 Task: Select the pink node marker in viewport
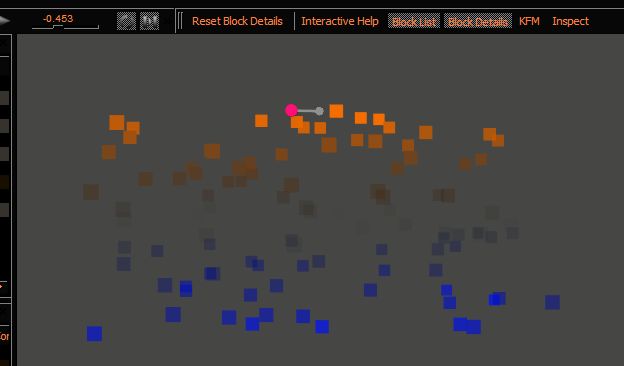[291, 110]
